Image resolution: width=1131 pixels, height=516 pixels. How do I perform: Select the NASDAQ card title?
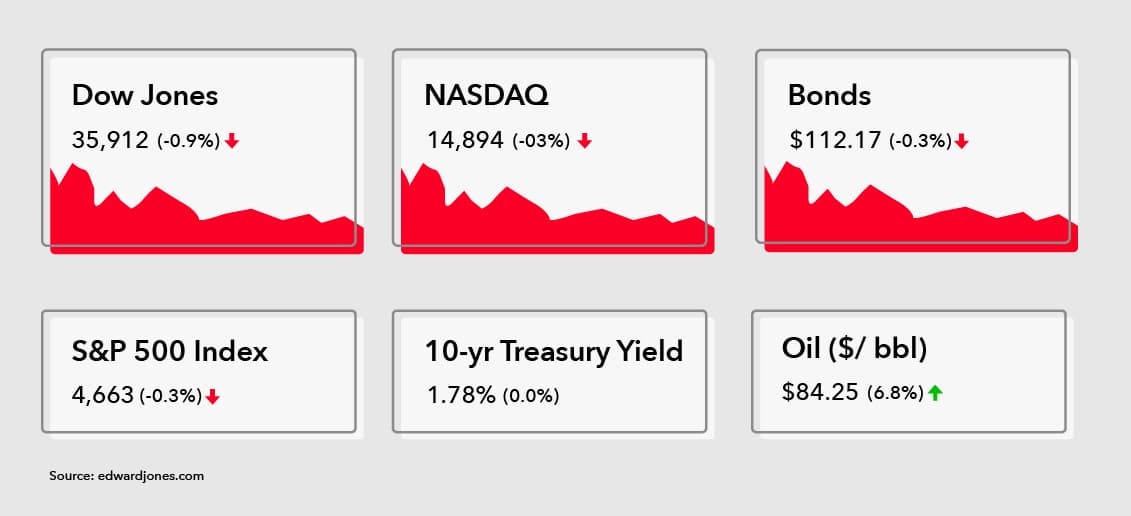pos(486,95)
